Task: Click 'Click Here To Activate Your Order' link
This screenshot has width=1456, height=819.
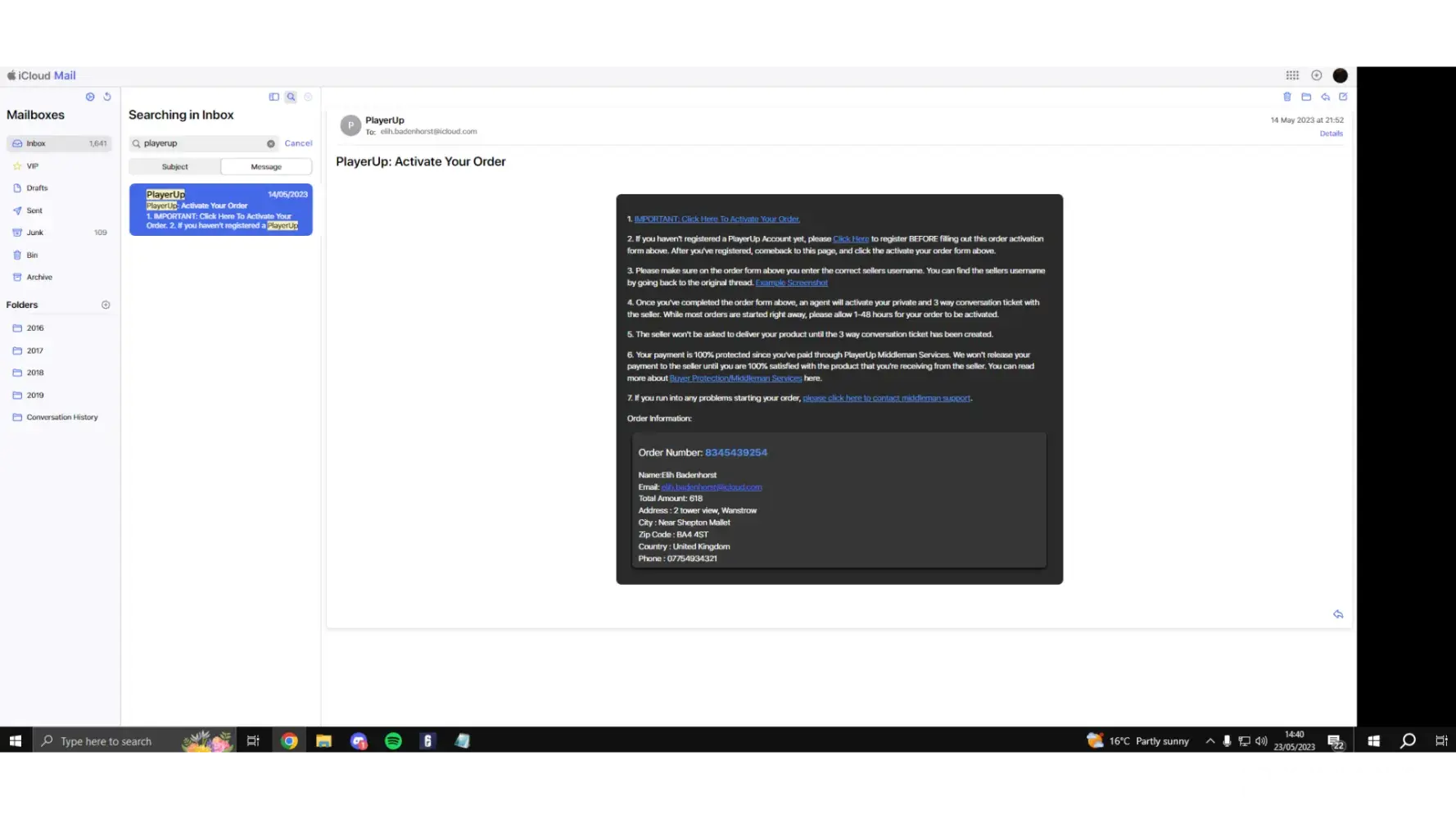Action: [717, 219]
